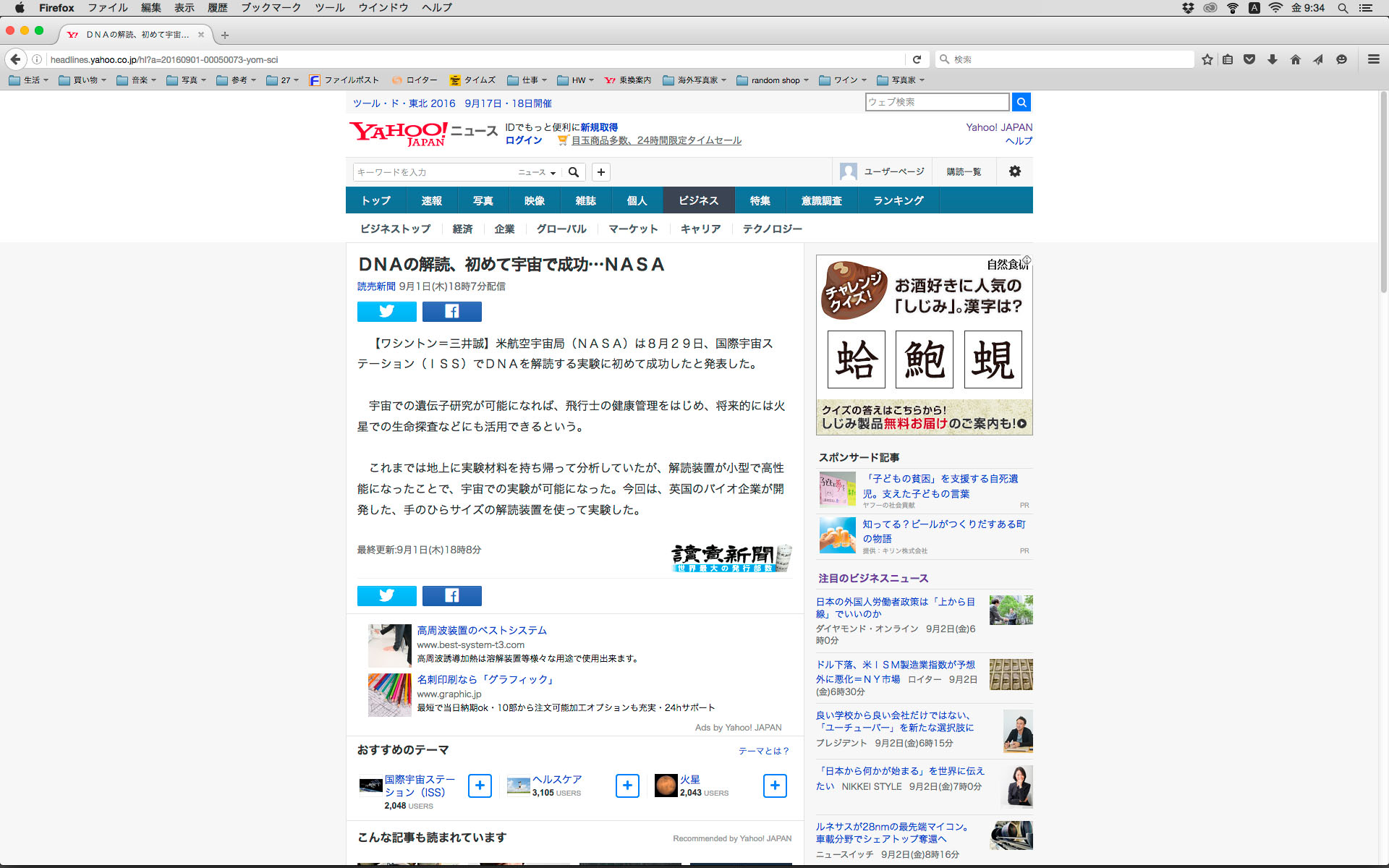Follow the 国際宇宙ステーション theme plus button
The image size is (1389, 868).
[x=480, y=786]
